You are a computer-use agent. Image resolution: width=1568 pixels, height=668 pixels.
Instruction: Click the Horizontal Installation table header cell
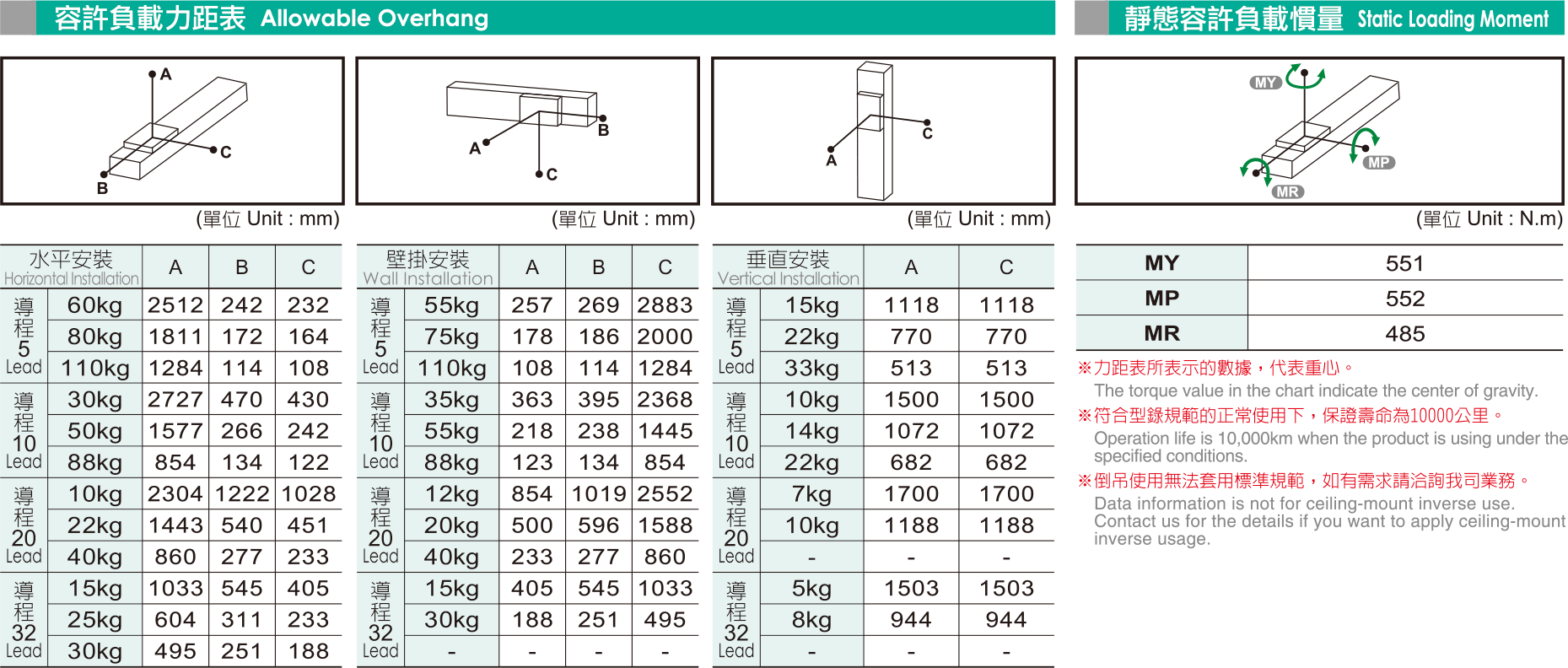click(x=71, y=267)
